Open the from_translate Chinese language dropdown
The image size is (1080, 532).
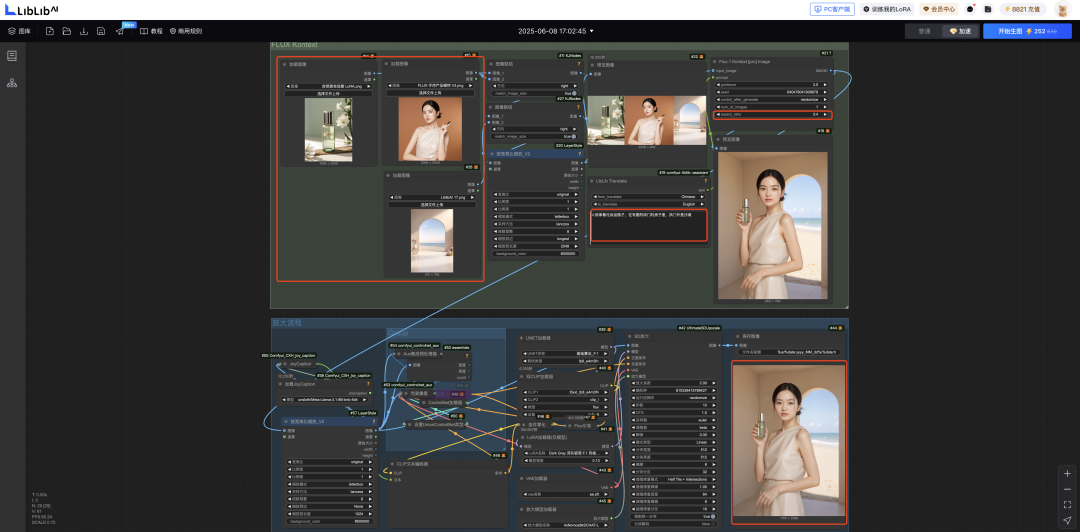coord(648,196)
